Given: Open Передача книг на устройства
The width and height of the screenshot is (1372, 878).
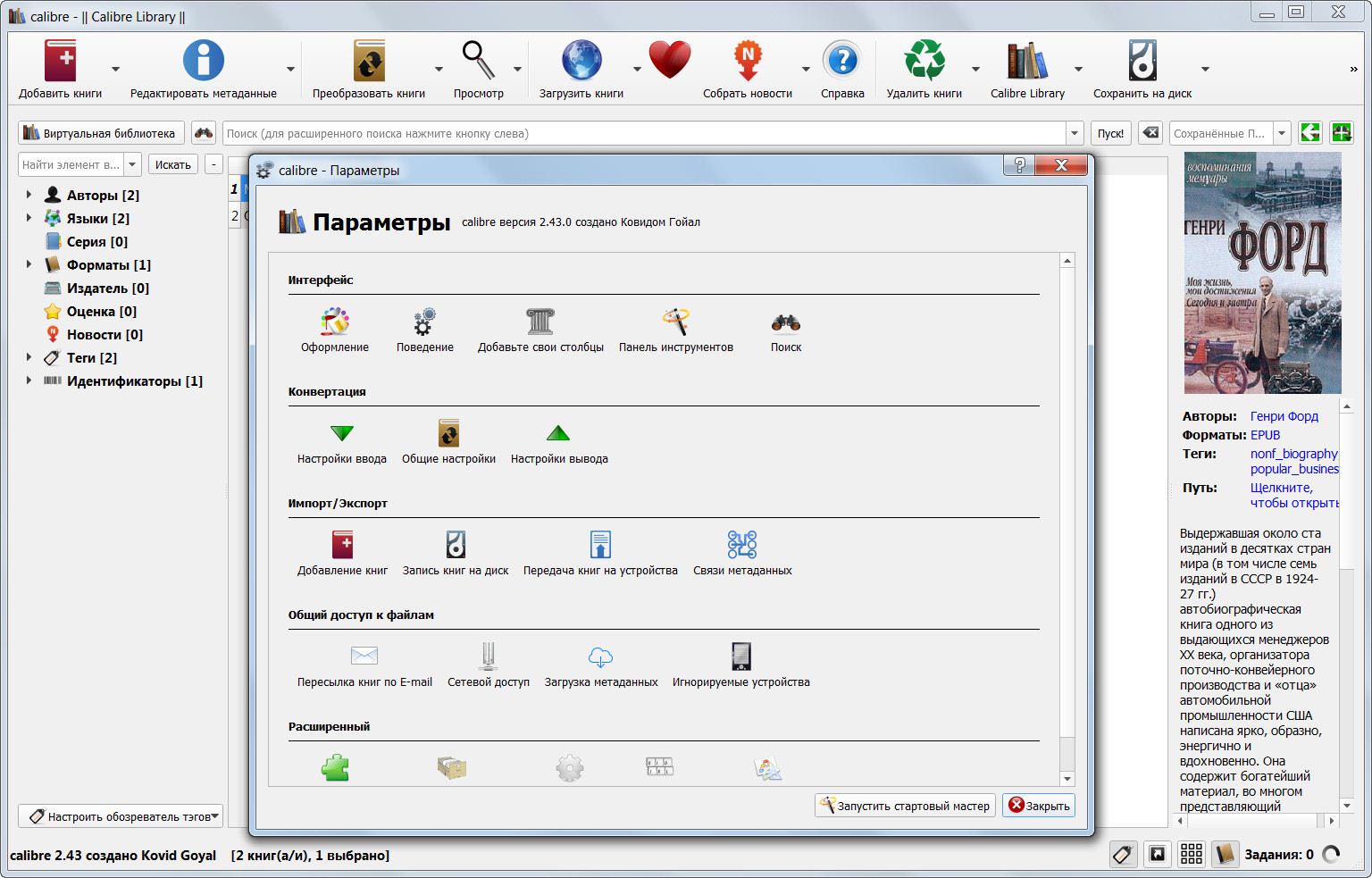Looking at the screenshot, I should coord(600,554).
